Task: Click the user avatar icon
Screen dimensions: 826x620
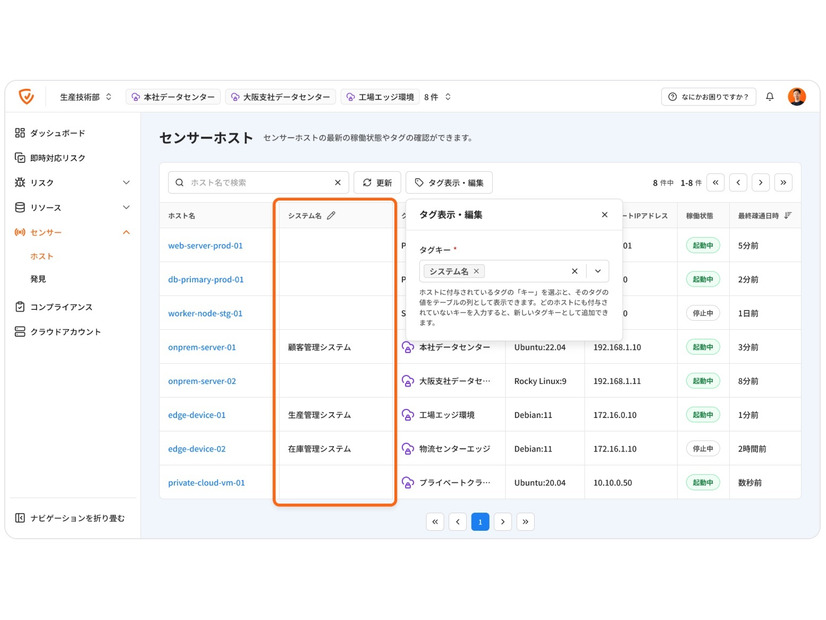Action: [x=797, y=96]
